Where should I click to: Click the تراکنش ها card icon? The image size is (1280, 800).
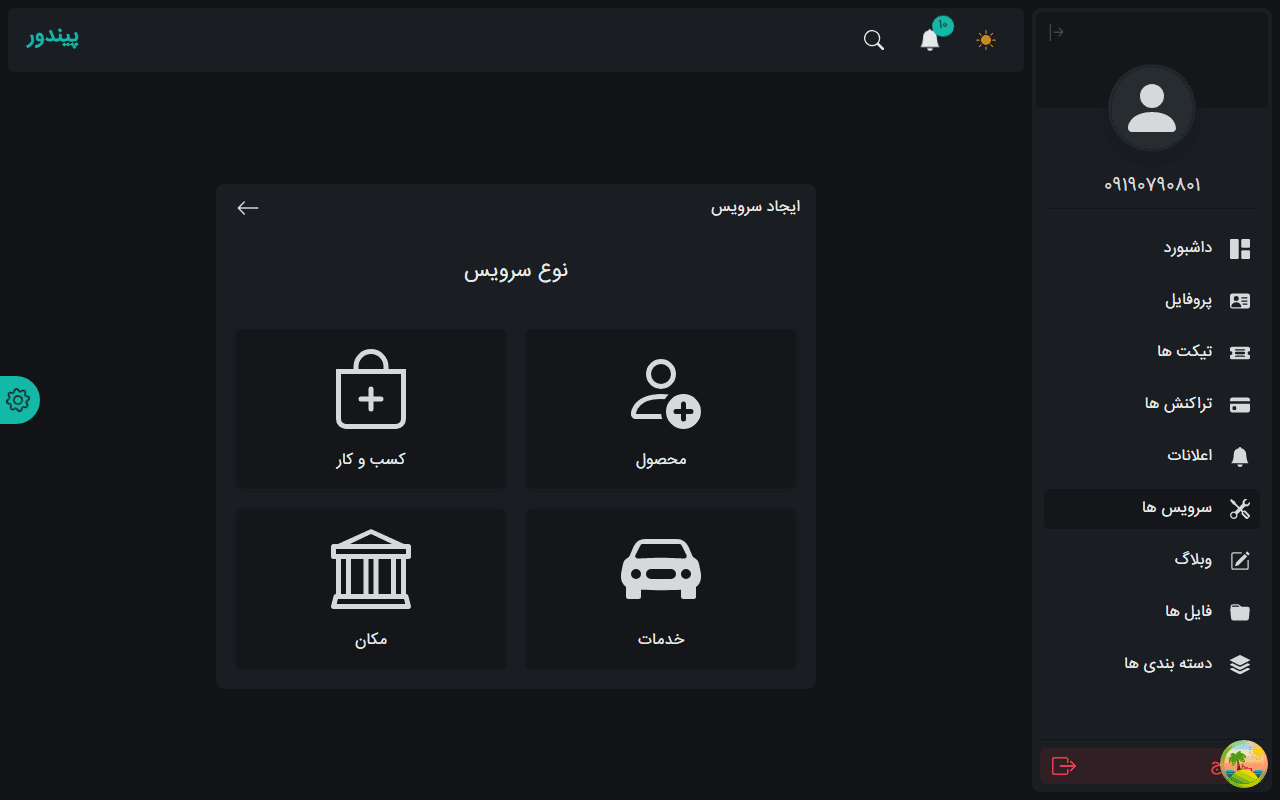coord(1240,404)
